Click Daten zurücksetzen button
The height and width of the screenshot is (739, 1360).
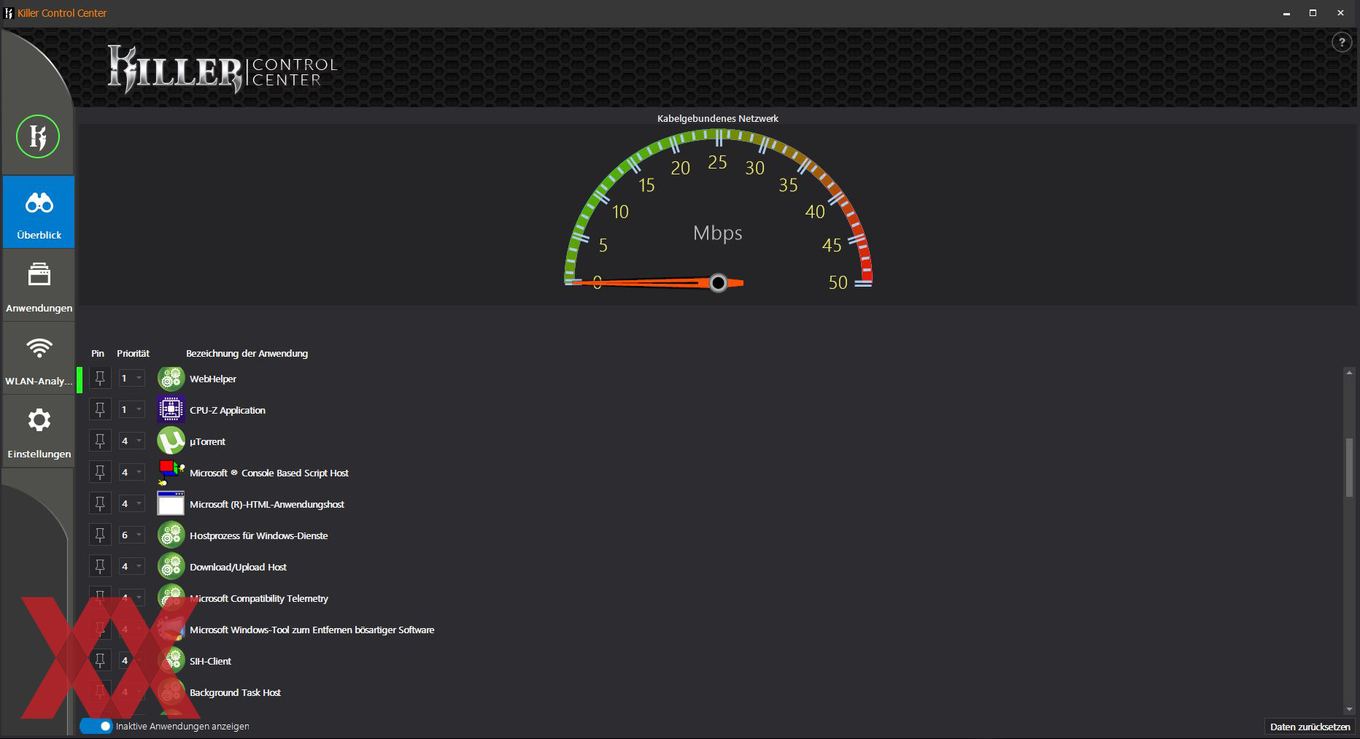[x=1310, y=727]
